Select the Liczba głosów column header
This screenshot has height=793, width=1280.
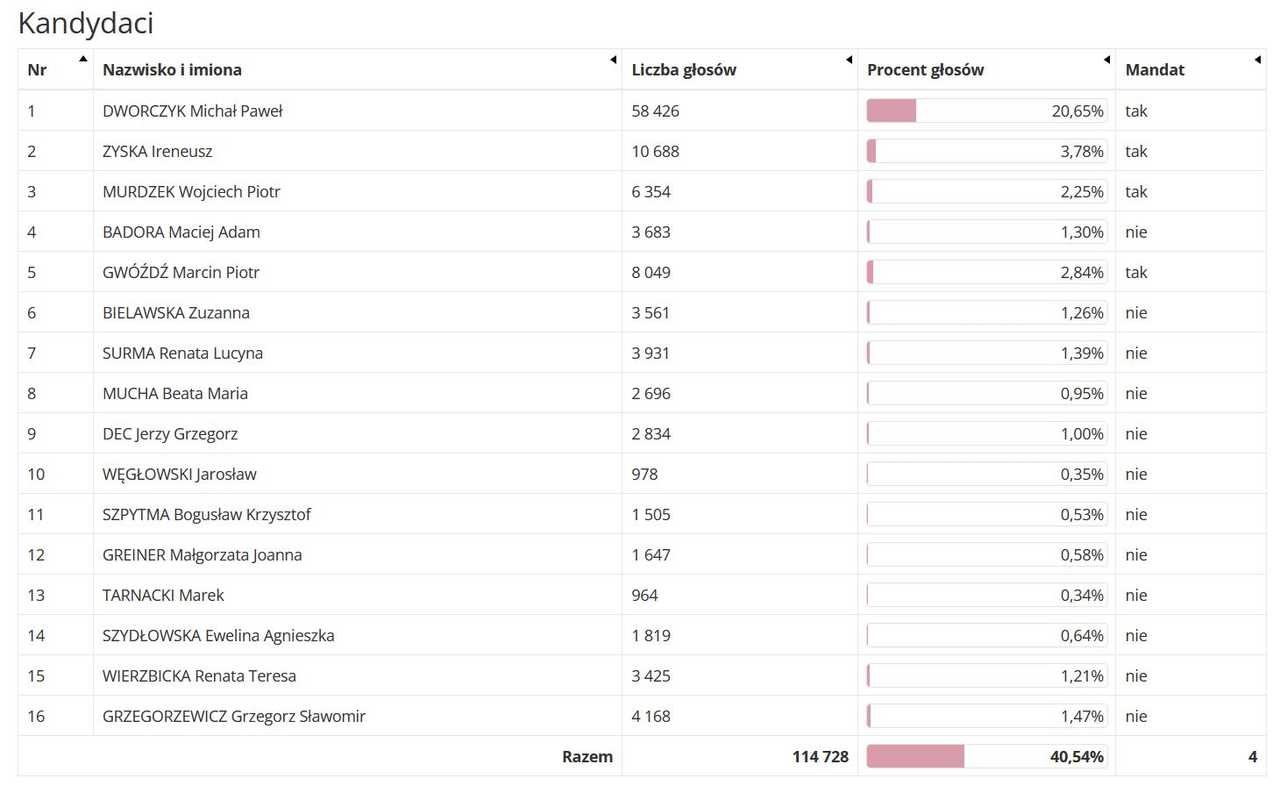740,70
